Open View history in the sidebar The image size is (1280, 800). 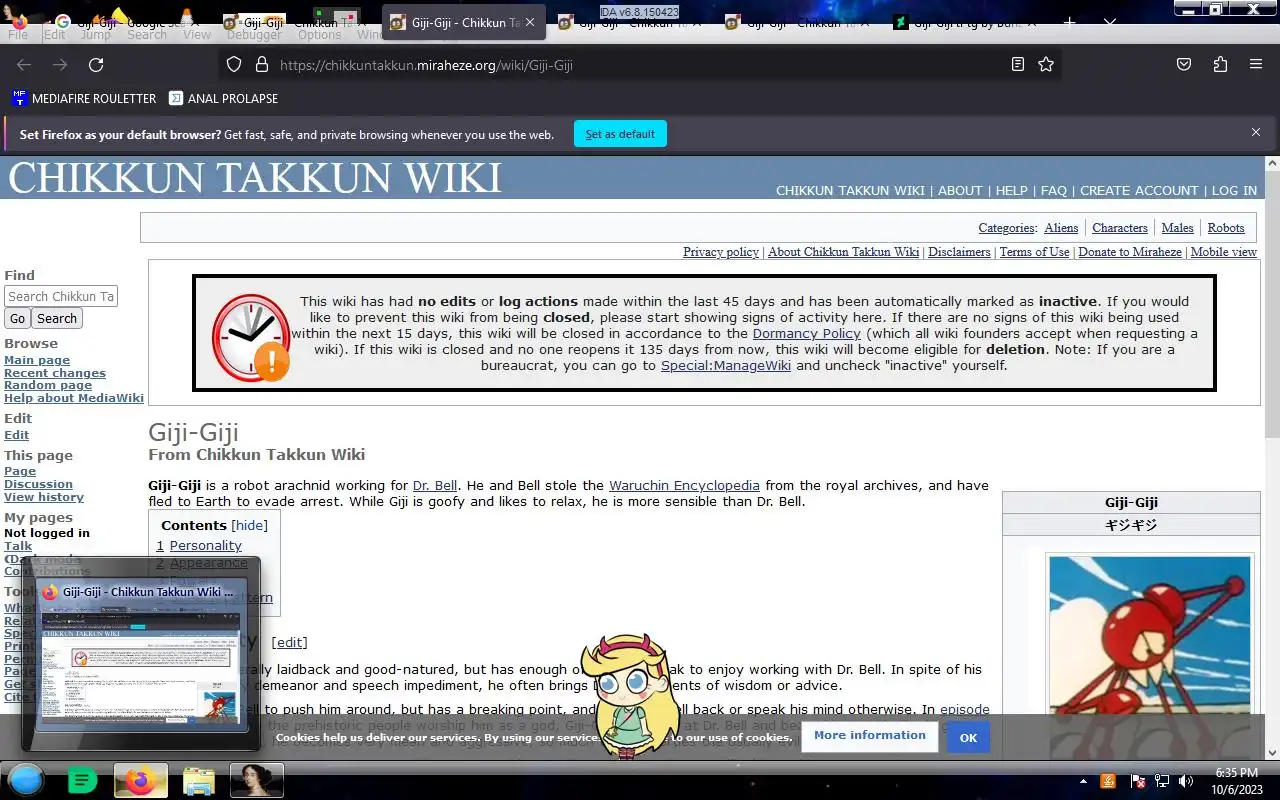(44, 497)
